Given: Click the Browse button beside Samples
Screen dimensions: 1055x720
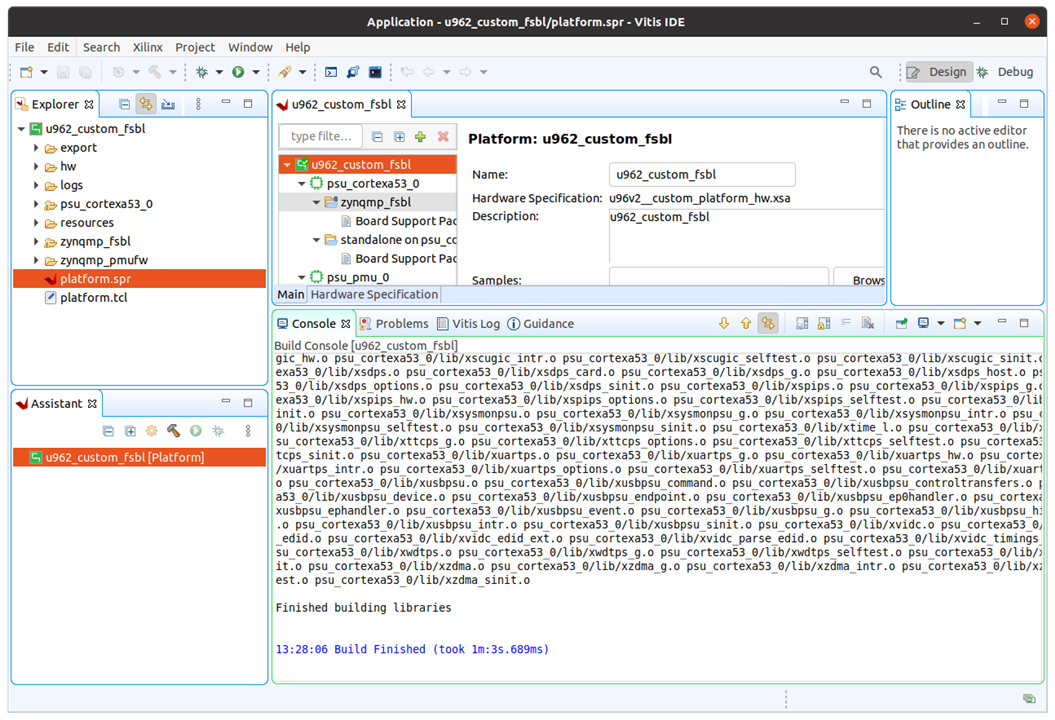Looking at the screenshot, I should coord(859,280).
